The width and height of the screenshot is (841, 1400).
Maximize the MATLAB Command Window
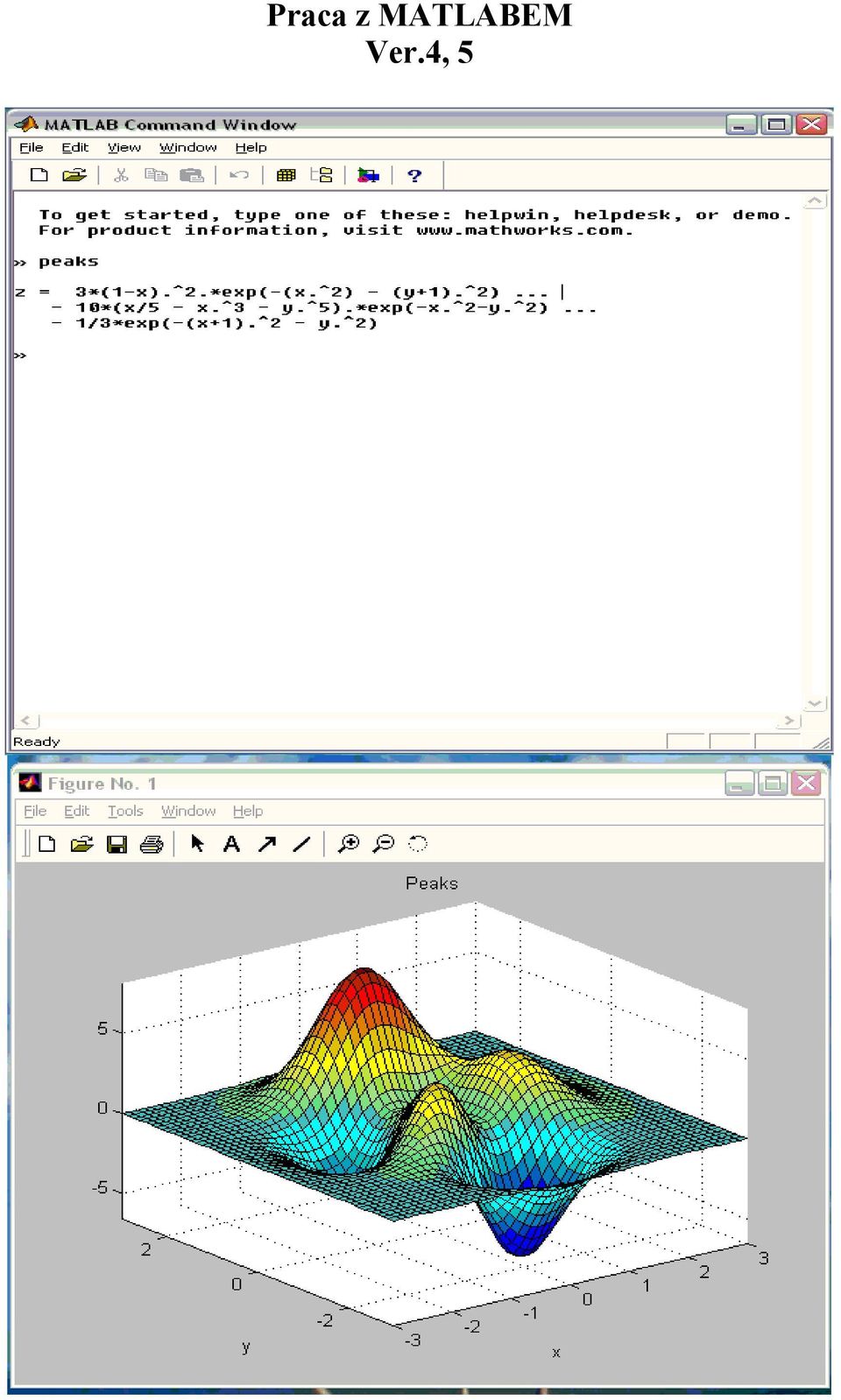[x=775, y=124]
